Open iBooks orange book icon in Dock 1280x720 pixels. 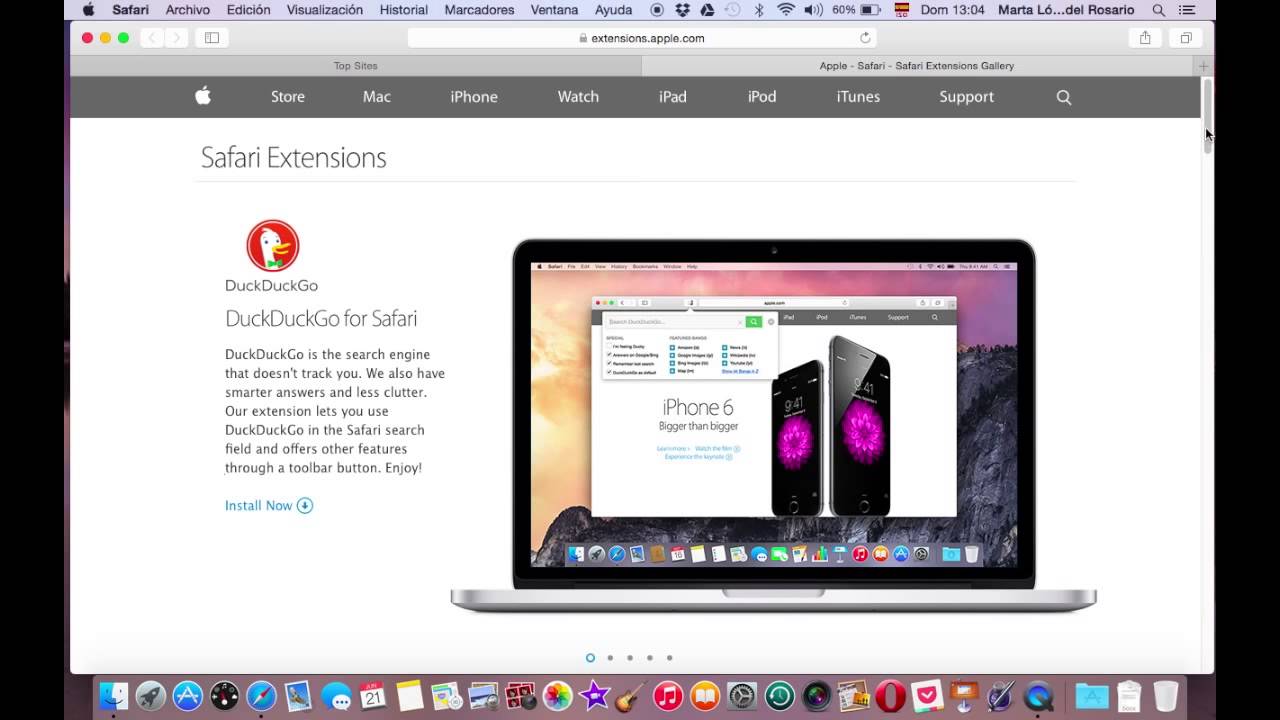704,696
